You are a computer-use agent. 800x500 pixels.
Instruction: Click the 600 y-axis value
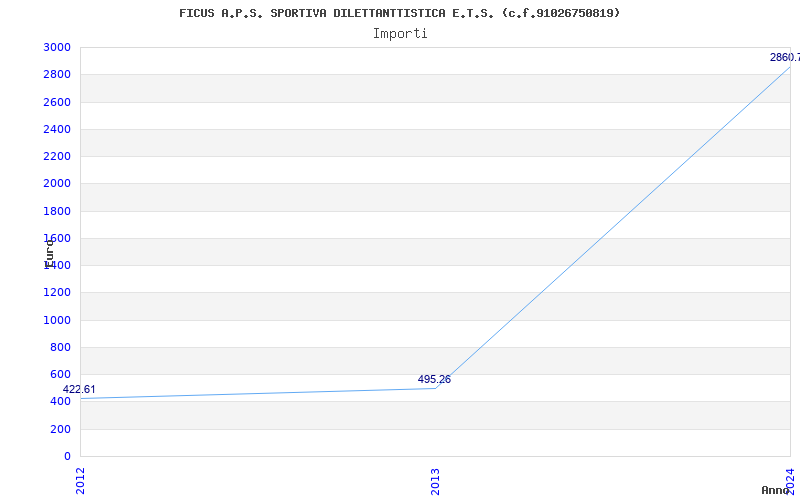pyautogui.click(x=60, y=374)
